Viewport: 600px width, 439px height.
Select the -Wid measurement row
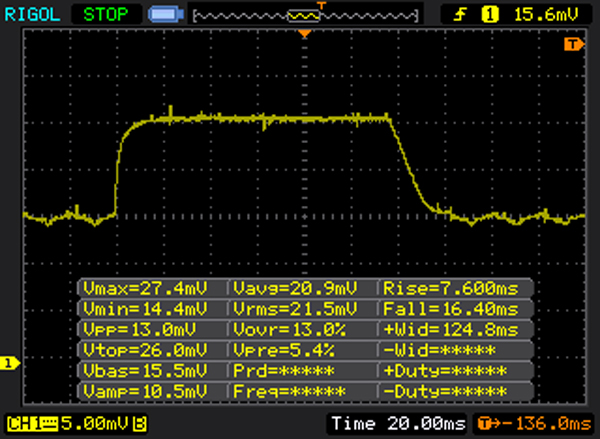440,350
